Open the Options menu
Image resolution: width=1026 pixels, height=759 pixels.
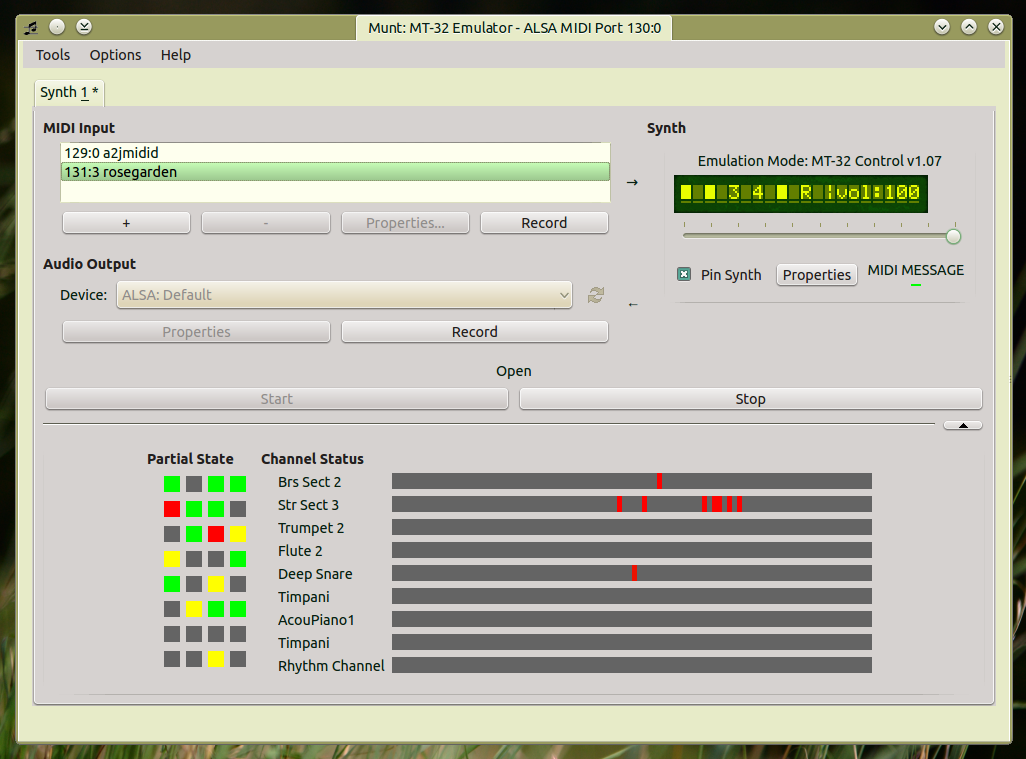click(x=115, y=55)
